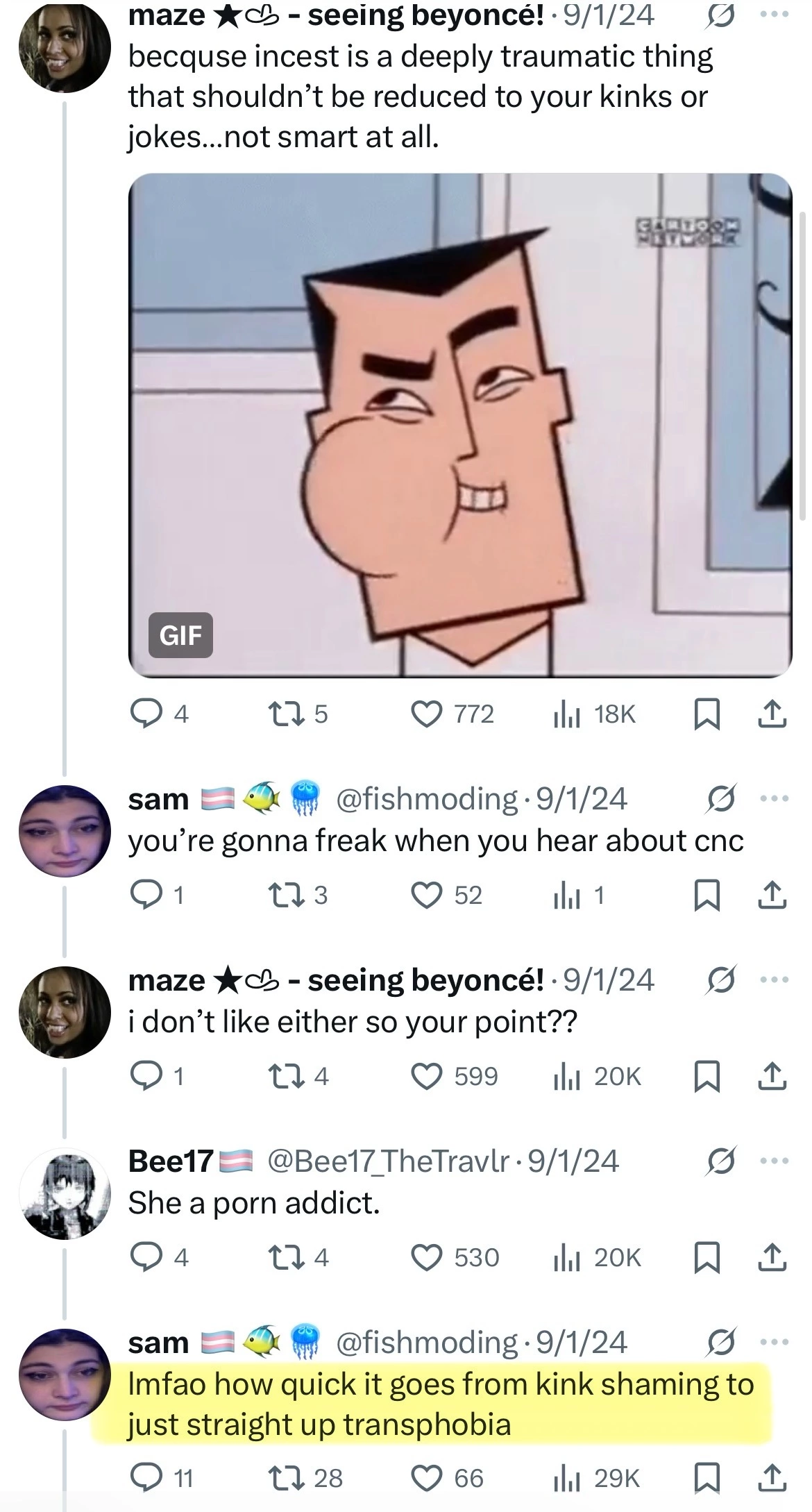812x1512 pixels.
Task: Reply to sam's cnc tweet
Action: (144, 896)
